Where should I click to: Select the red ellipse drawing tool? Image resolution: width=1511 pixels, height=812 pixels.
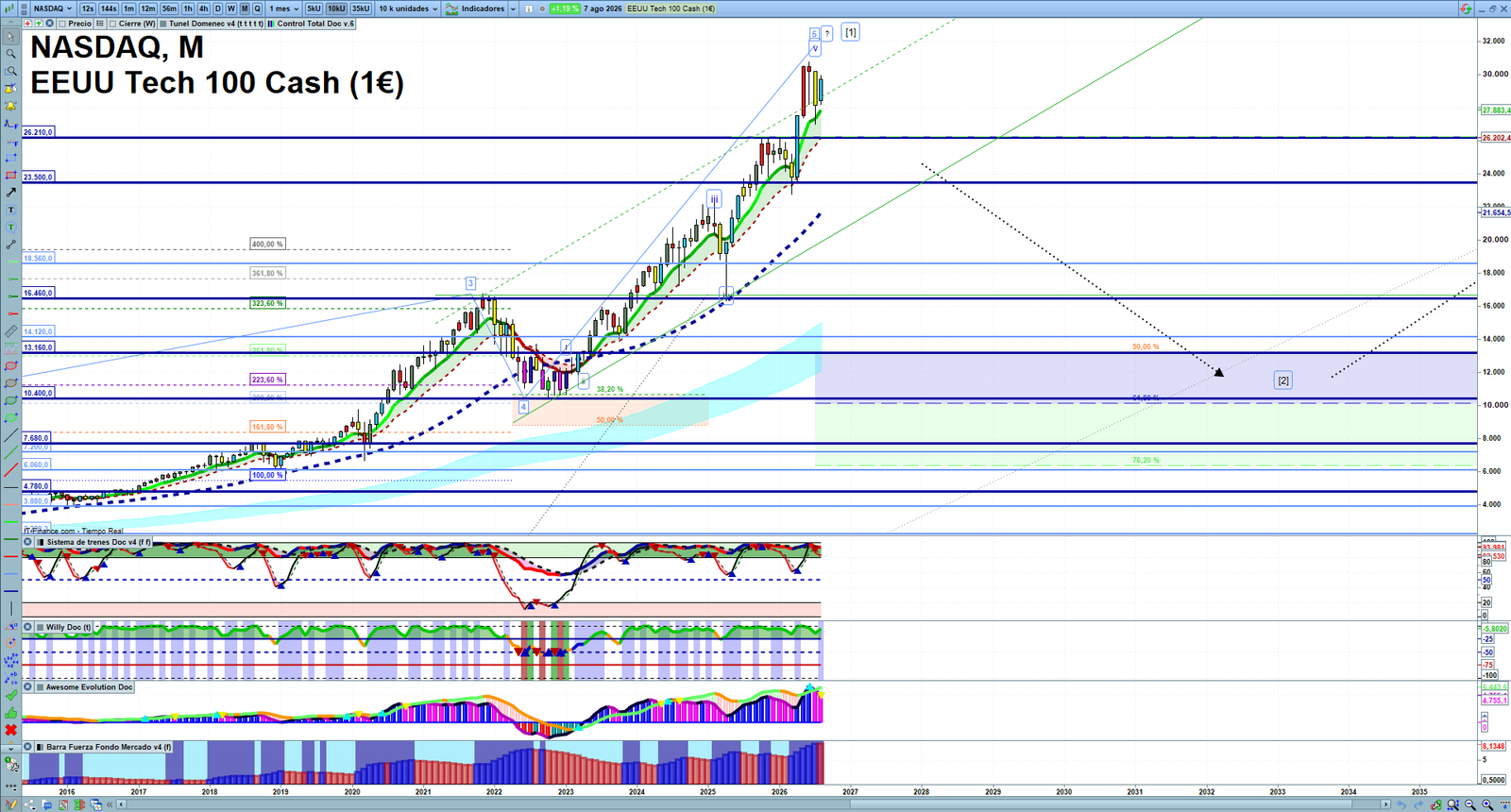pyautogui.click(x=10, y=366)
